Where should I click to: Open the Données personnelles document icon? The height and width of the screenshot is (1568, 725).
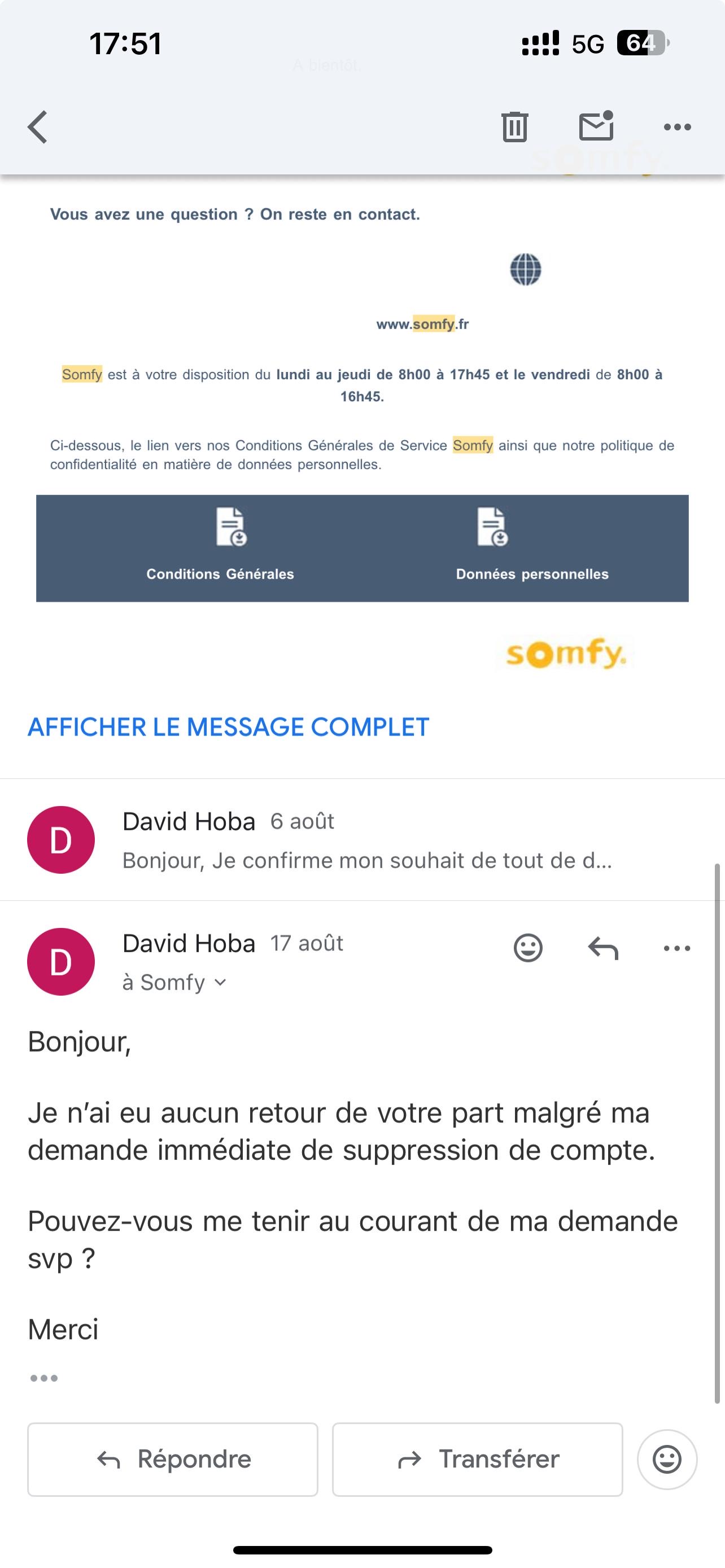(x=492, y=527)
